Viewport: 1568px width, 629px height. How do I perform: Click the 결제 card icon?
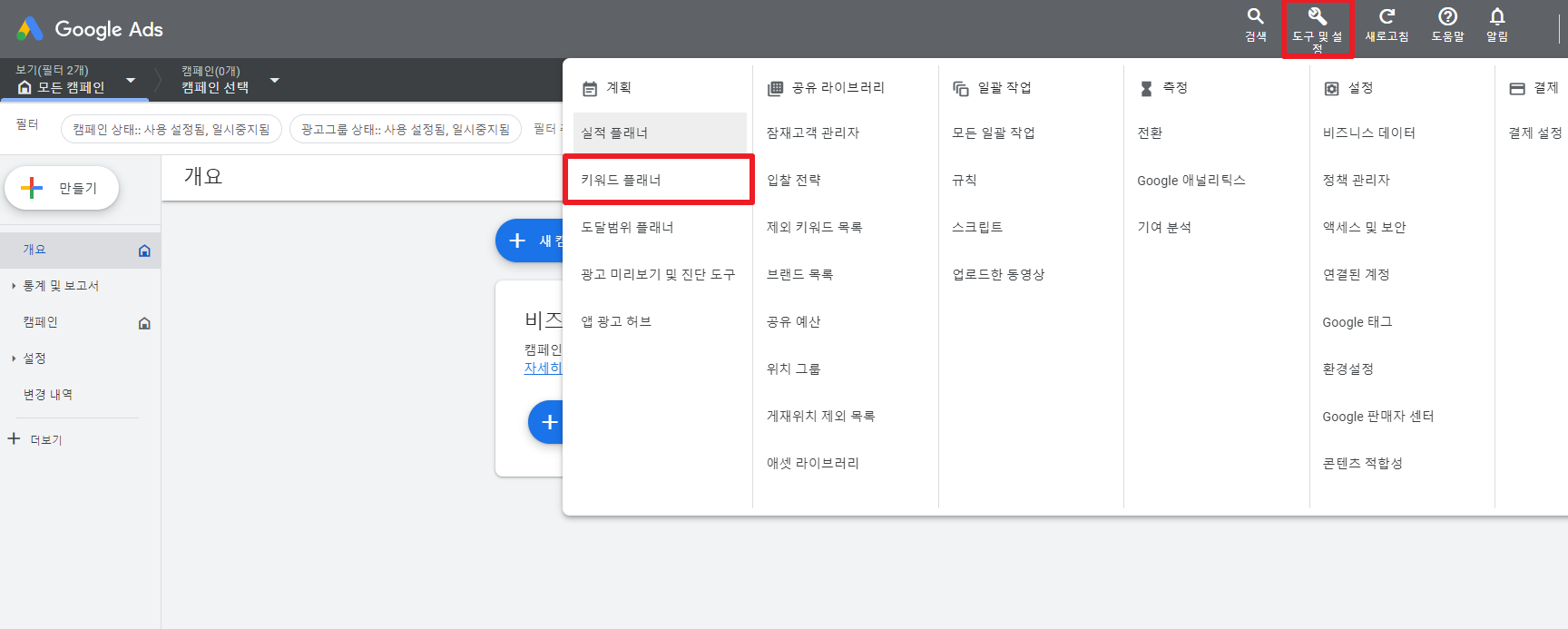click(x=1517, y=88)
